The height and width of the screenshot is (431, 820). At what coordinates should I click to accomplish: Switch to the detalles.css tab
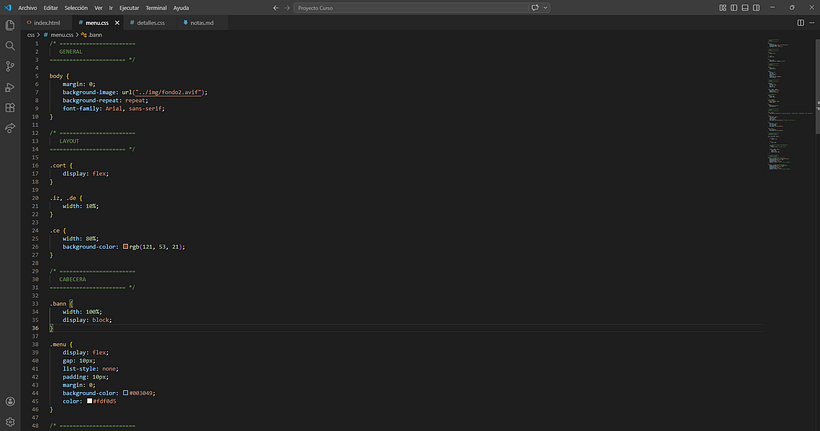151,22
